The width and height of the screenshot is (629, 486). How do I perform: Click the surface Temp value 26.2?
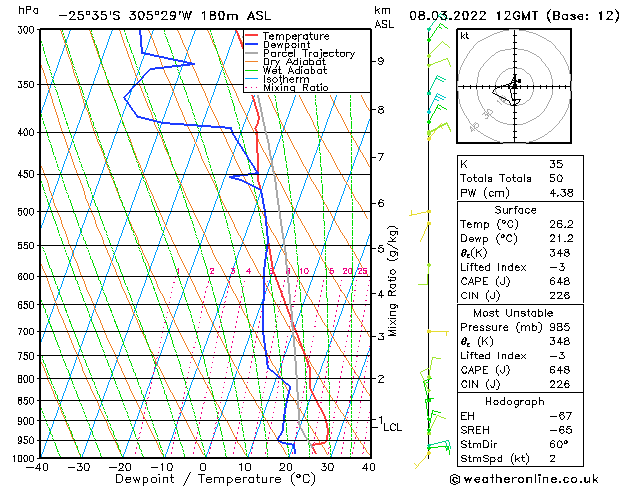pyautogui.click(x=561, y=224)
